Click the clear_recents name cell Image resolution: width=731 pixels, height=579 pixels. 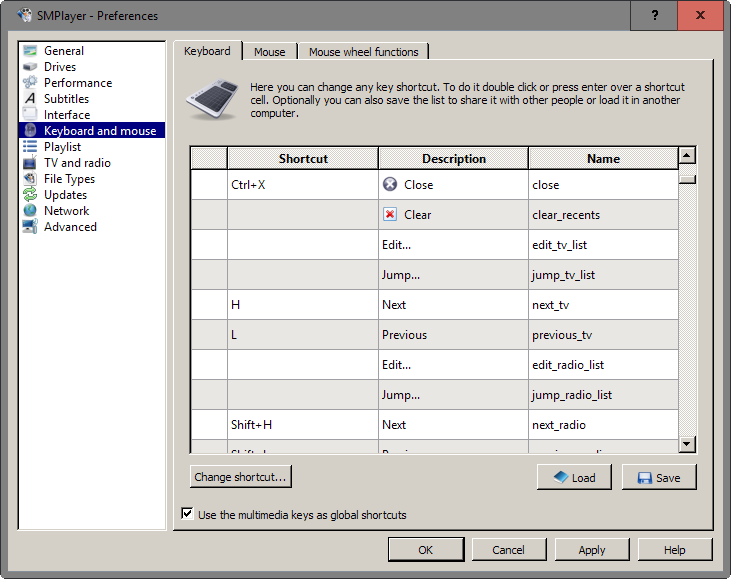click(603, 214)
